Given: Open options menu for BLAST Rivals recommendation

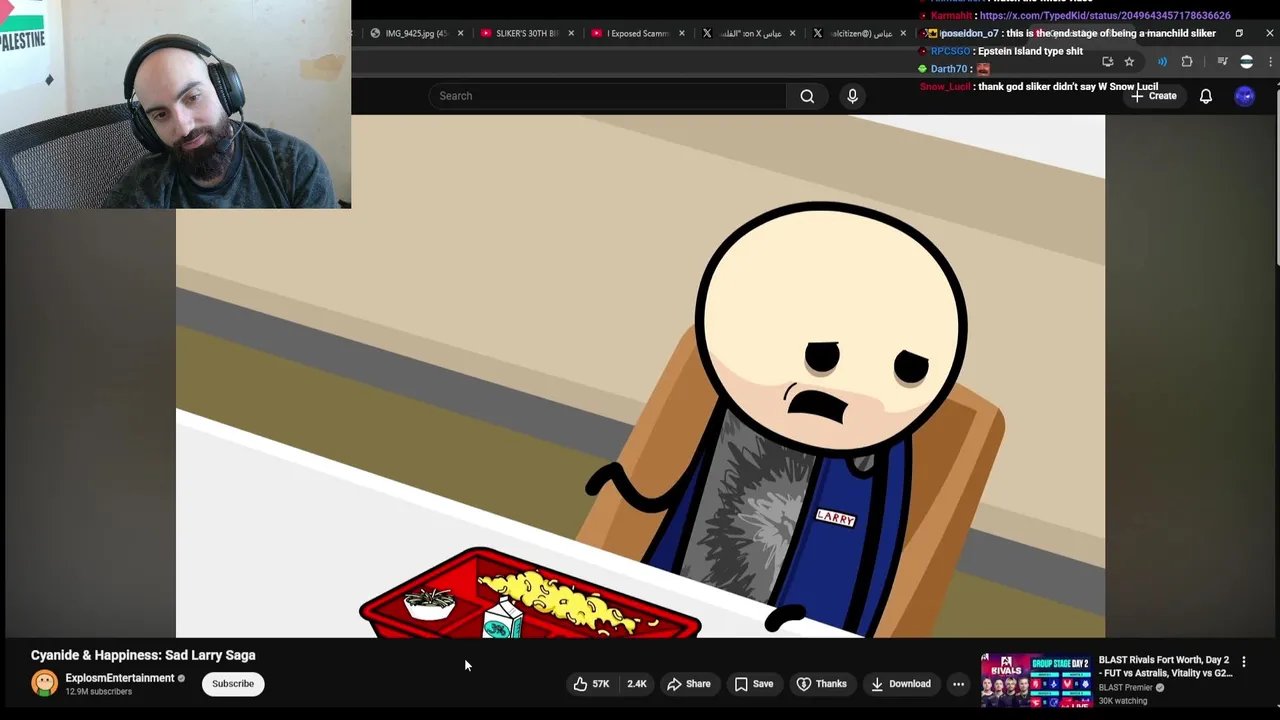Looking at the screenshot, I should tap(1244, 662).
